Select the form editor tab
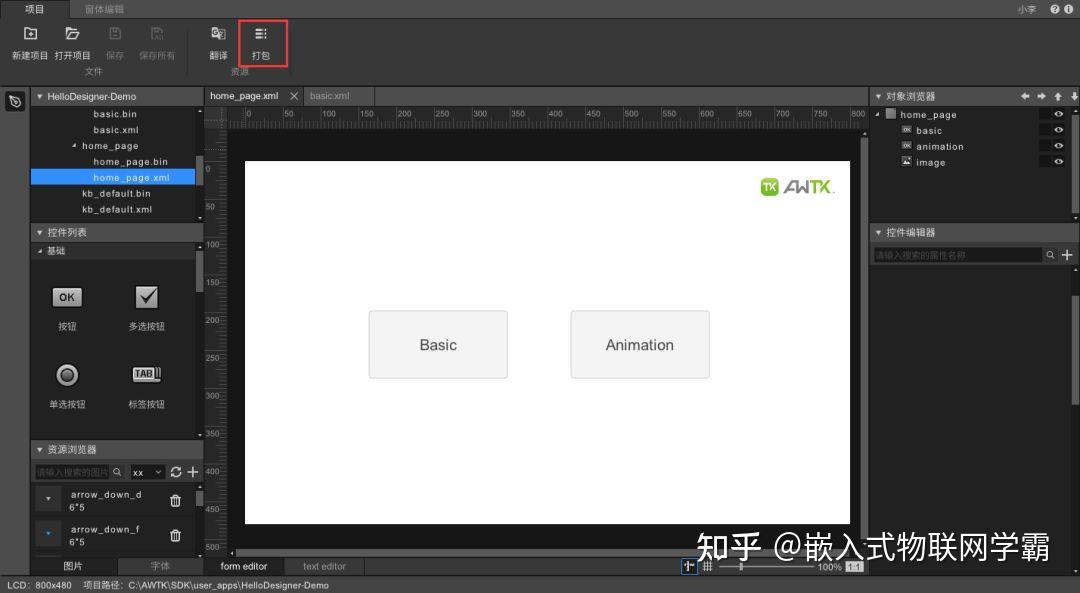1080x593 pixels. pyautogui.click(x=244, y=566)
